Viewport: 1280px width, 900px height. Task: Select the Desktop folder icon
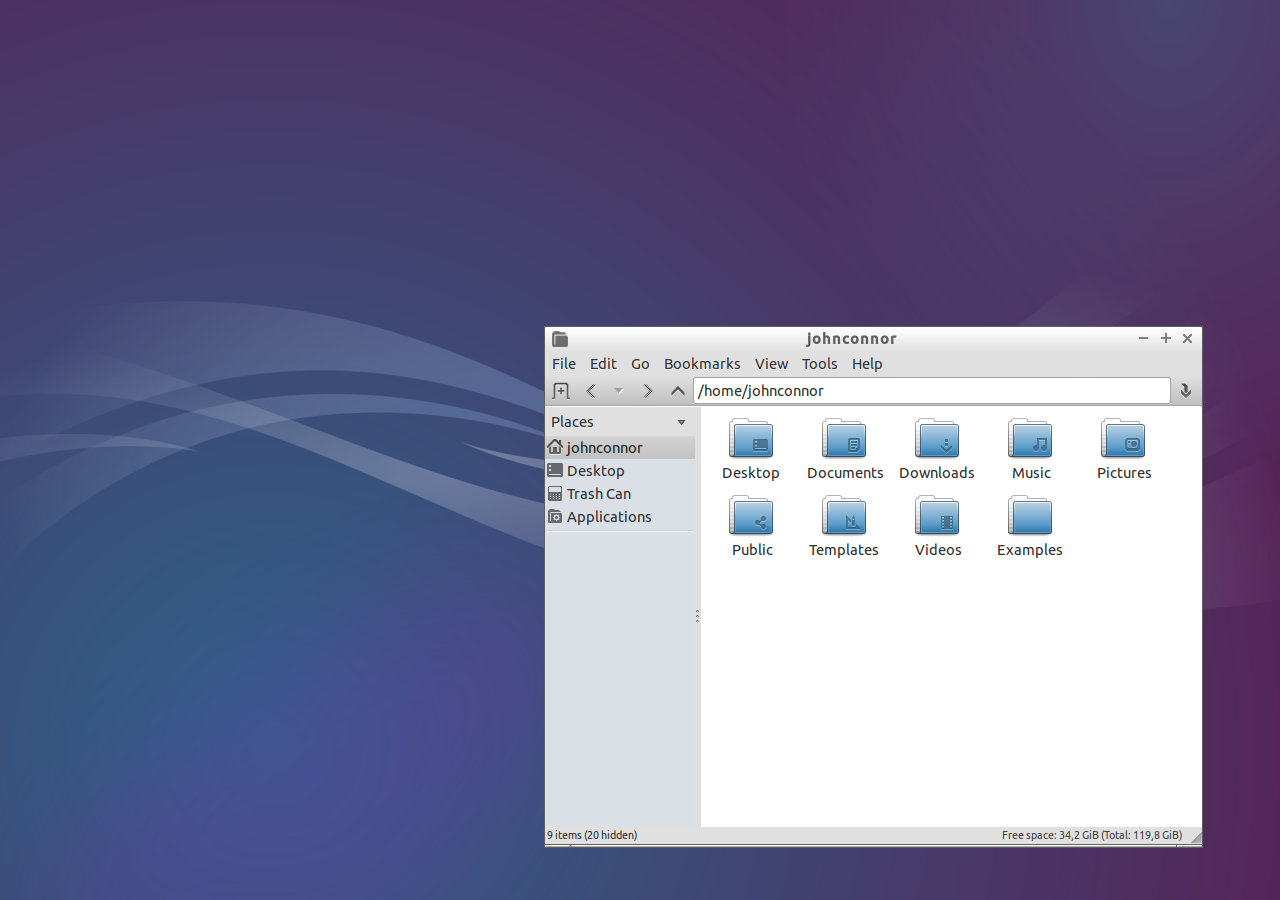click(751, 439)
